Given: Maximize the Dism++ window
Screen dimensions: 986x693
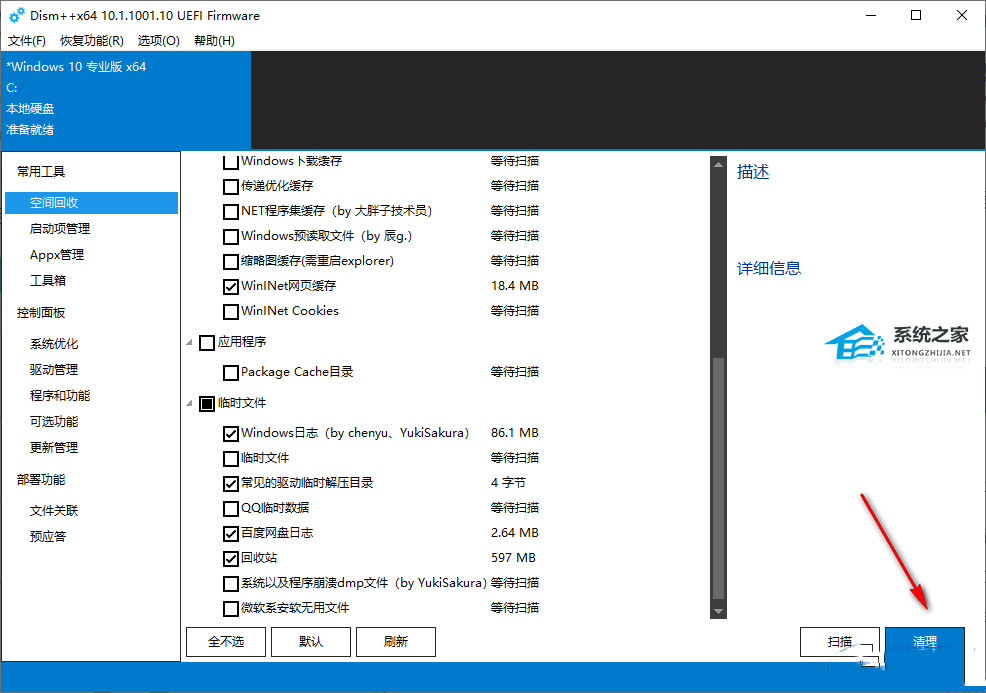Looking at the screenshot, I should pos(916,15).
